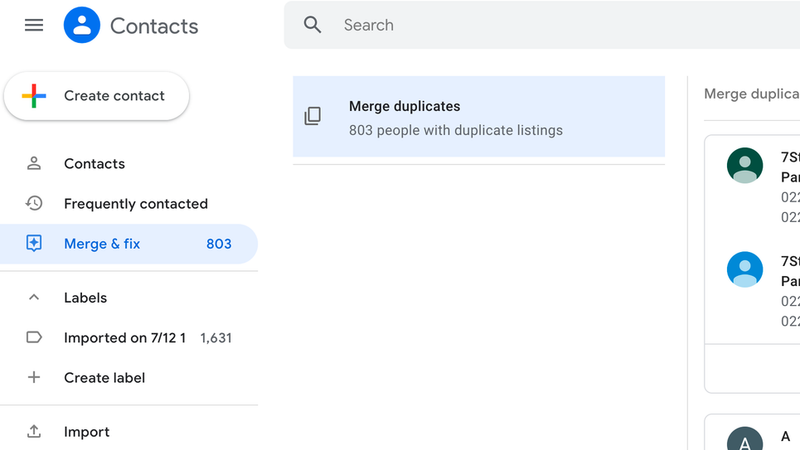This screenshot has width=800, height=450.
Task: Open the Imported on 7/12 1 label
Action: coord(125,338)
